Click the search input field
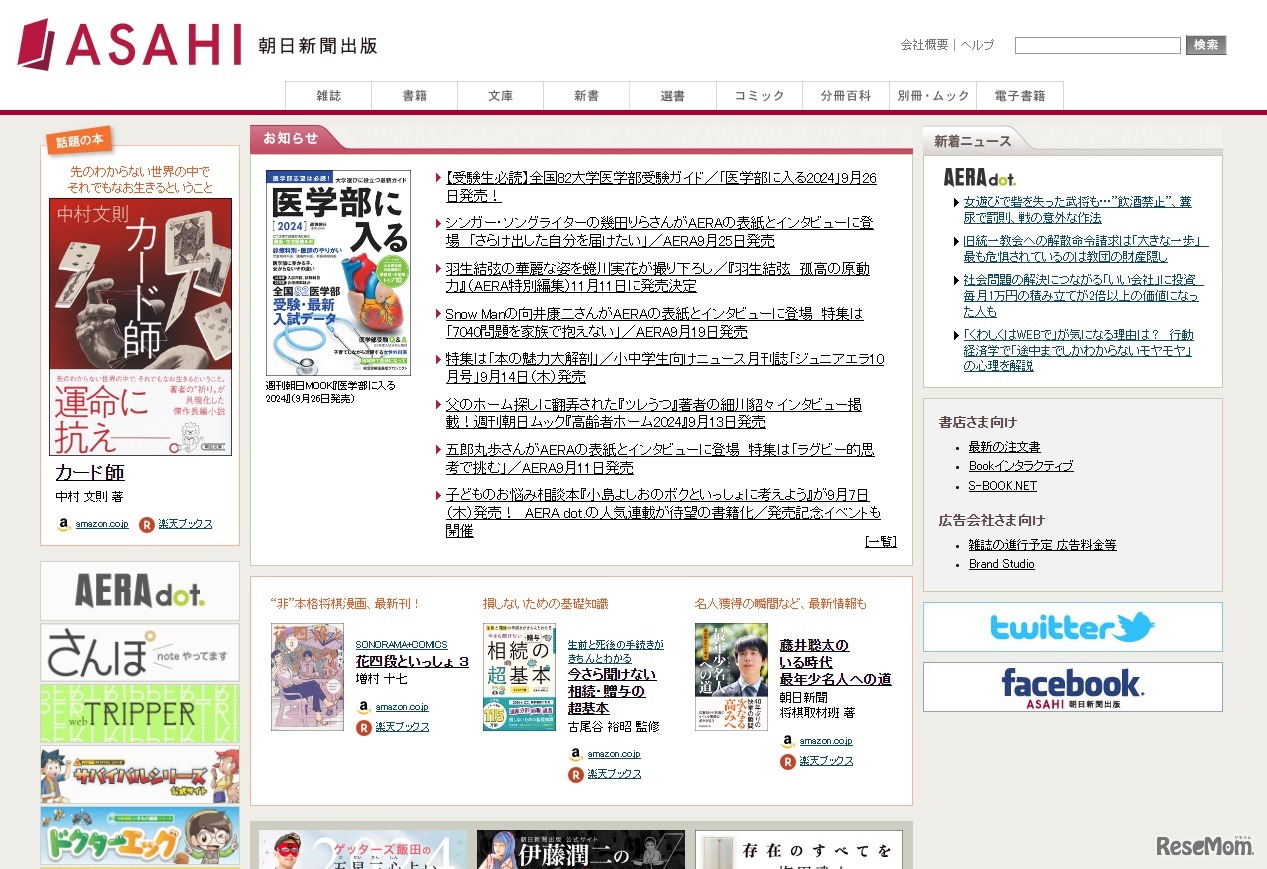This screenshot has width=1267, height=869. pos(1096,45)
